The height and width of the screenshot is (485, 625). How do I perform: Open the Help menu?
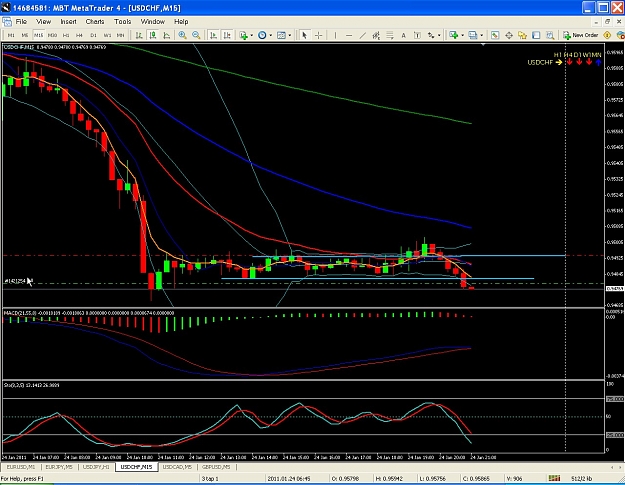181,22
